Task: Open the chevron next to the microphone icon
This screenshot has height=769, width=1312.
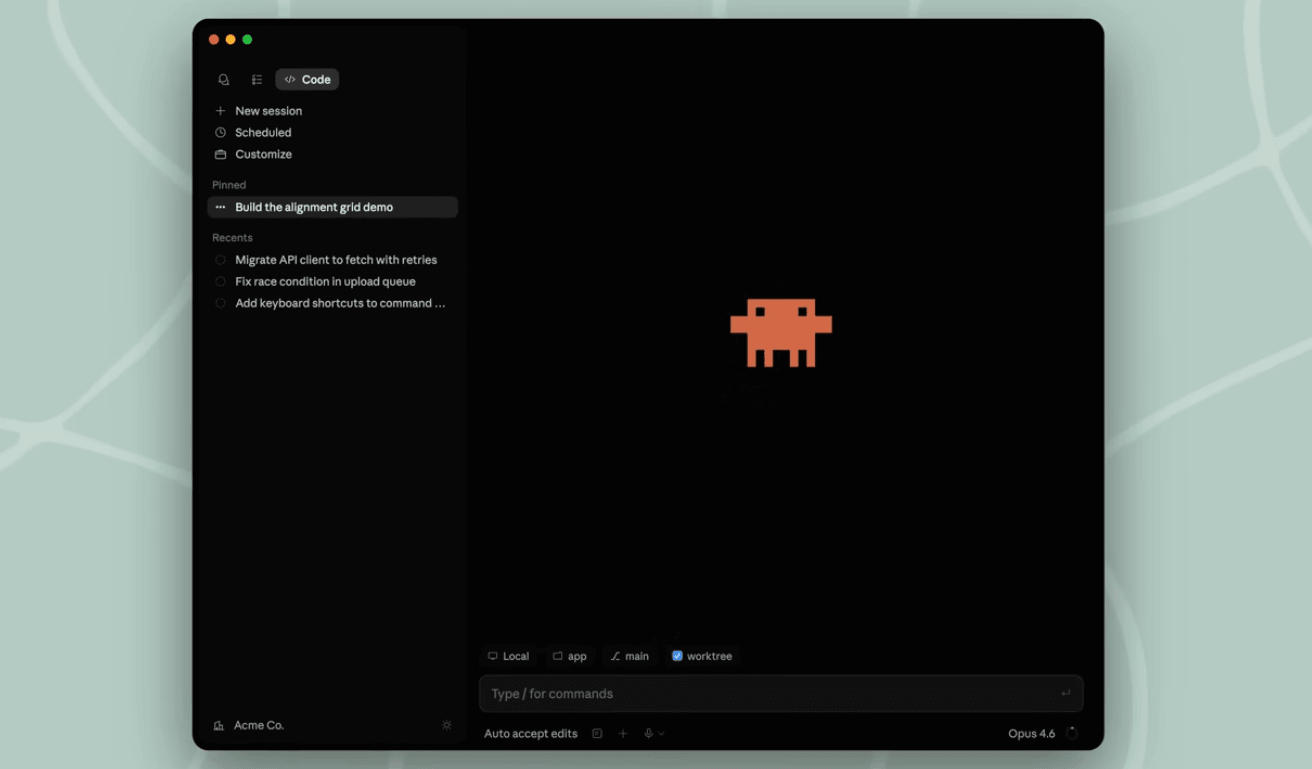Action: pyautogui.click(x=661, y=733)
